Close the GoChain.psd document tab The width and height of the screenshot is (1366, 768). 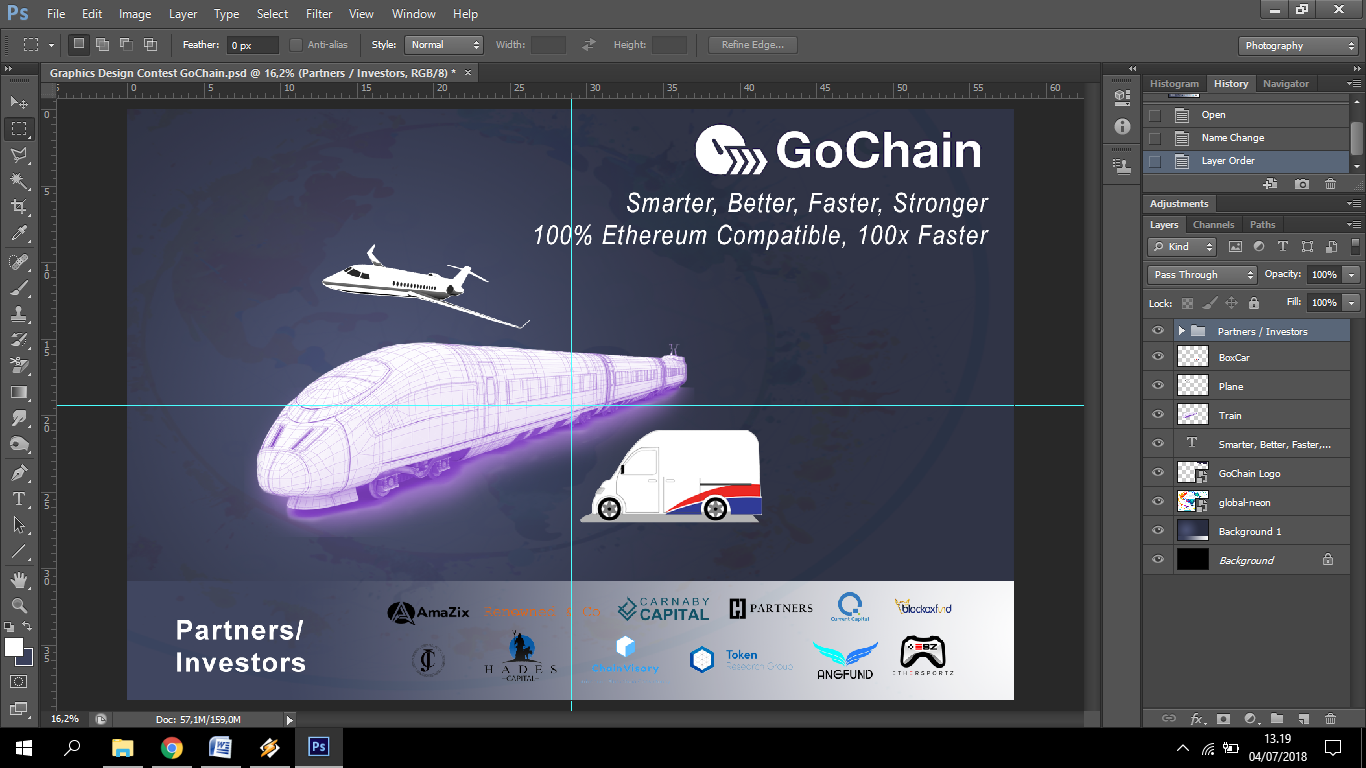click(x=467, y=73)
